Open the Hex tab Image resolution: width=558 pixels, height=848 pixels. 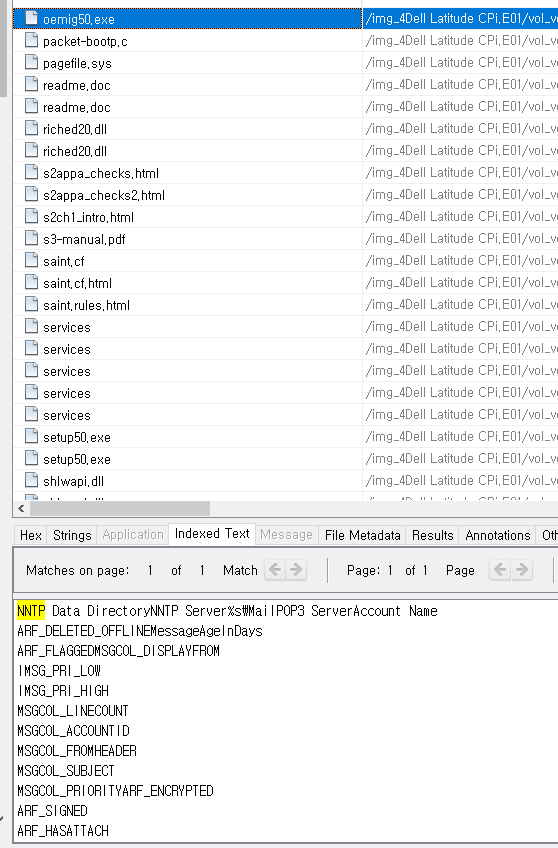pyautogui.click(x=30, y=535)
